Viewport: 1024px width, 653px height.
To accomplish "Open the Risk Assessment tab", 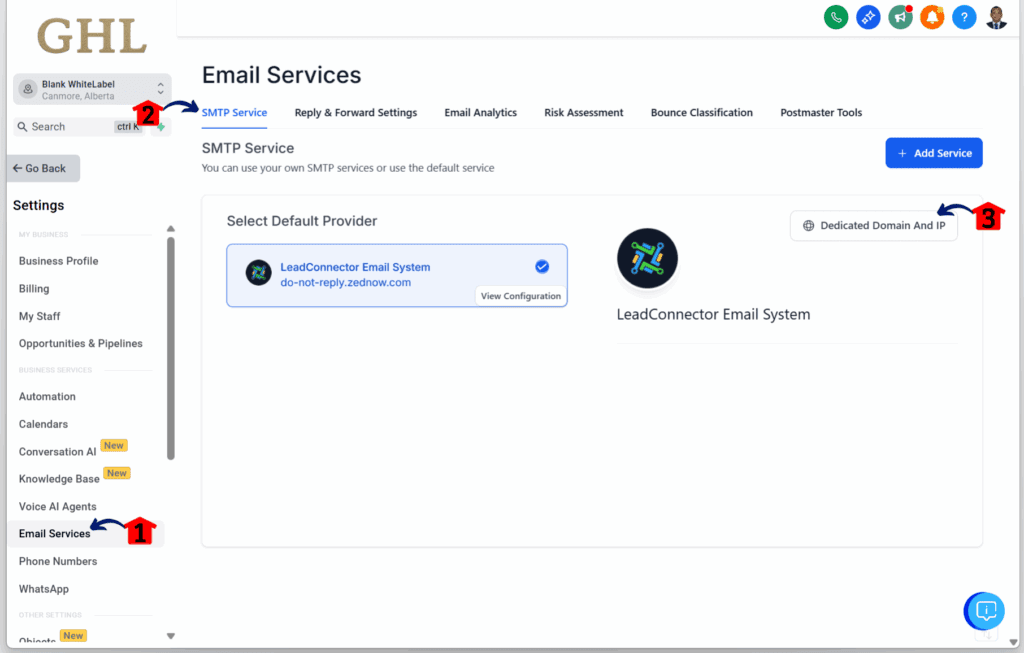I will coord(584,112).
